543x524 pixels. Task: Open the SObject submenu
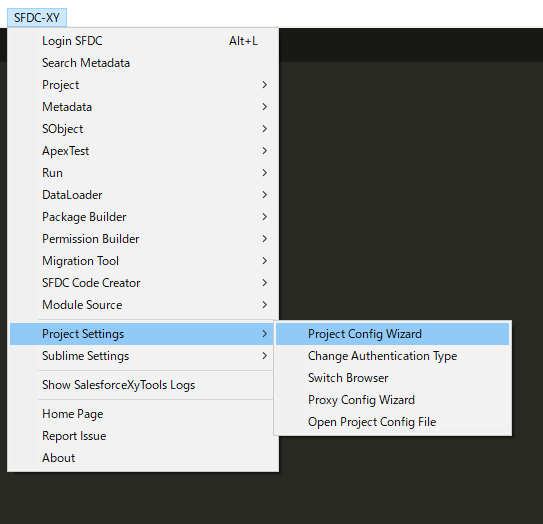tap(143, 129)
